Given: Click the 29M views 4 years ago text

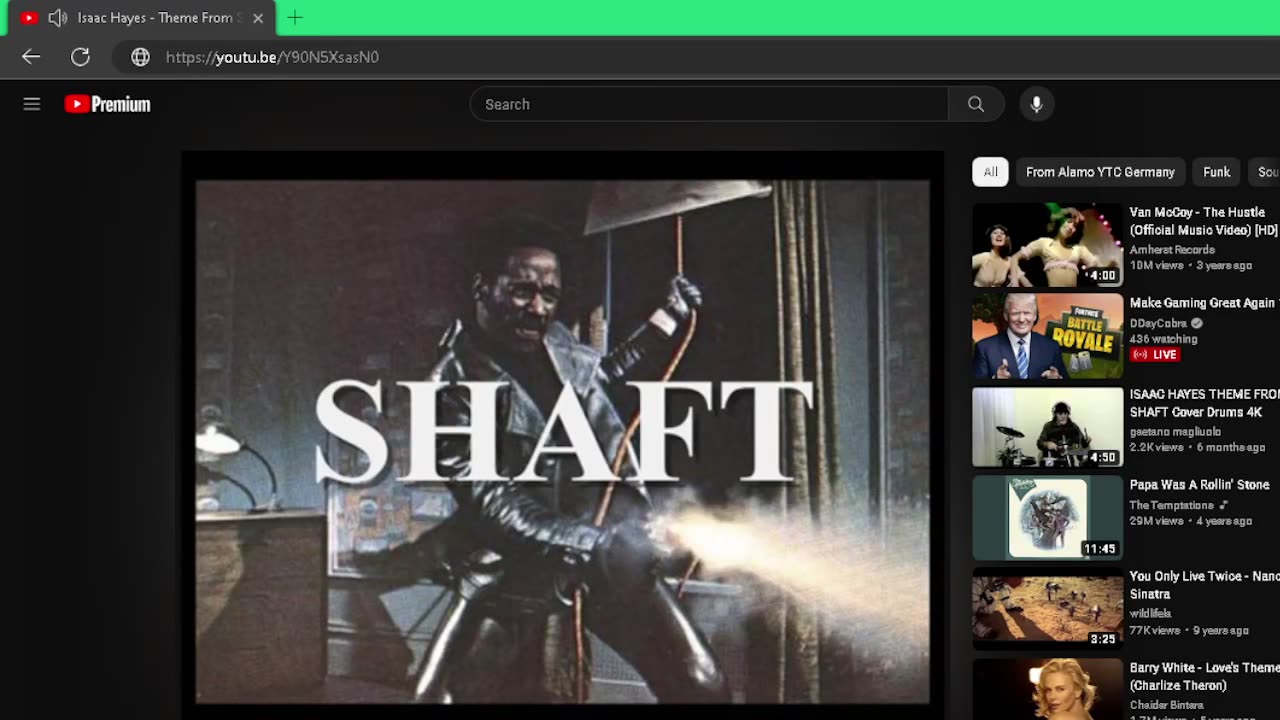Looking at the screenshot, I should click(1191, 521).
